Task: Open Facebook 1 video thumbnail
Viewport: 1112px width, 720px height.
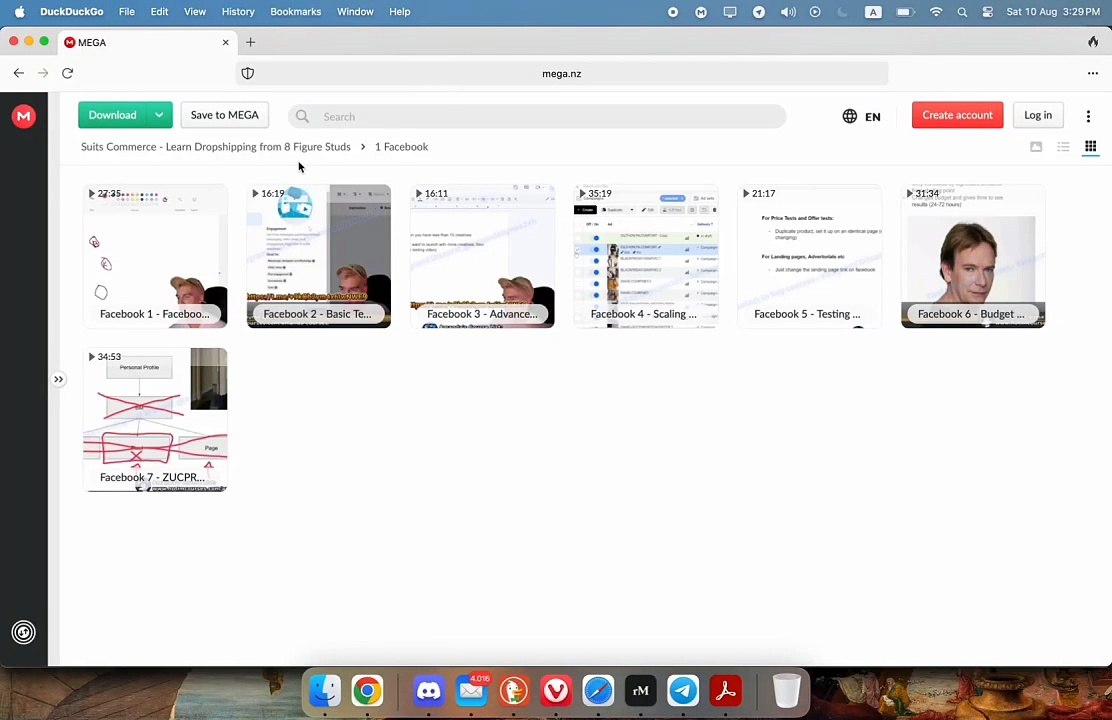Action: [x=155, y=256]
